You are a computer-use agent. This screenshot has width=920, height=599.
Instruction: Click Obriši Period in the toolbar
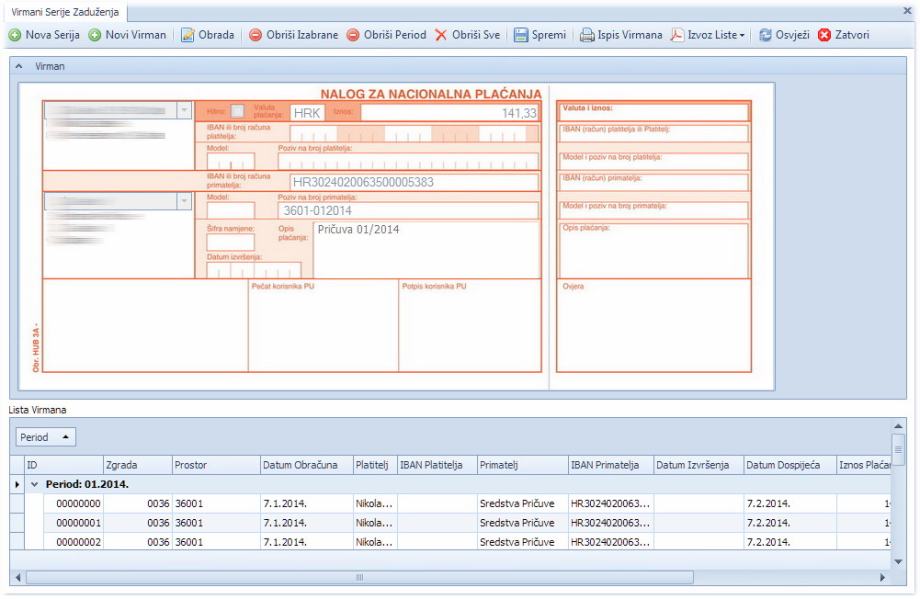click(x=386, y=35)
